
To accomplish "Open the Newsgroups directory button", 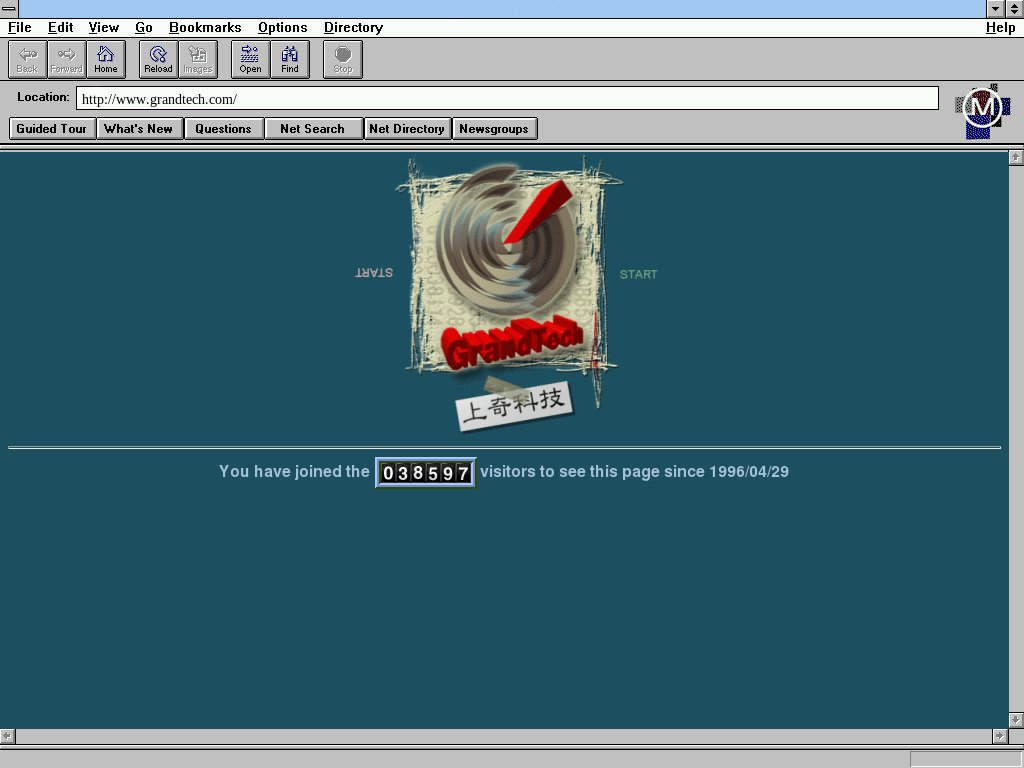I will pos(494,129).
